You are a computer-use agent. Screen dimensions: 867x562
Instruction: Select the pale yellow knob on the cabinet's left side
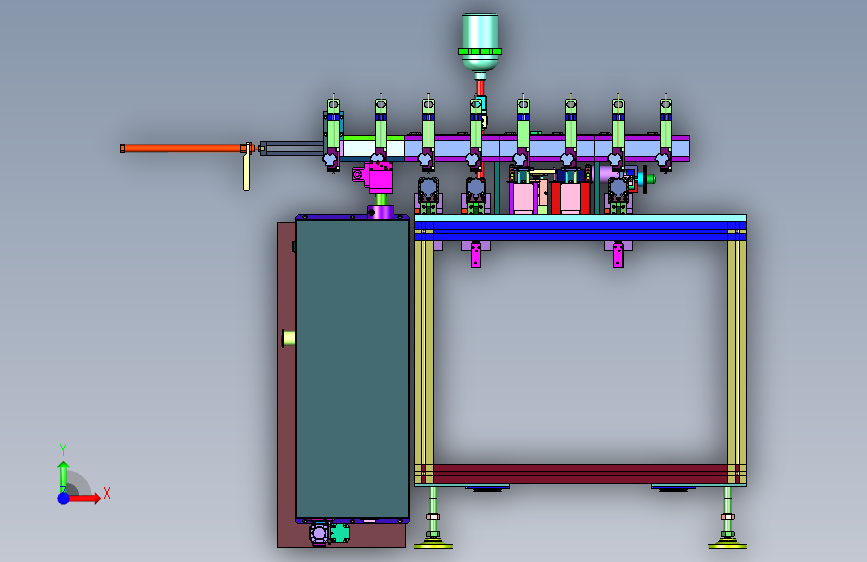(x=289, y=338)
